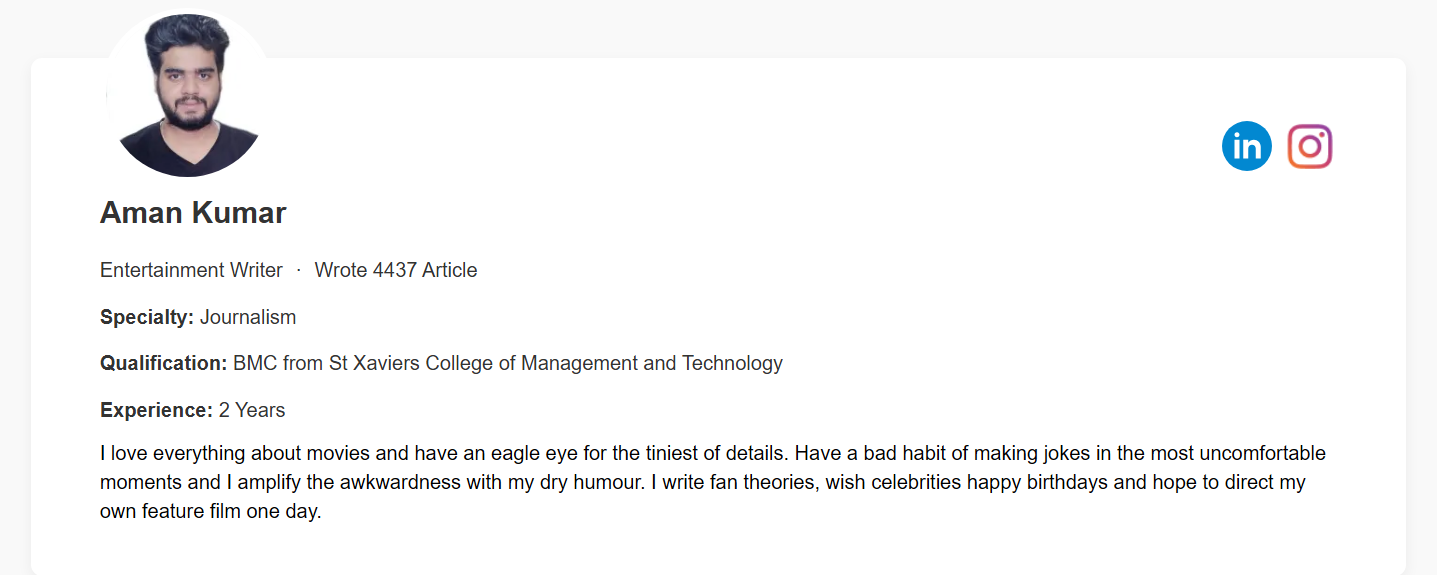The height and width of the screenshot is (575, 1437).
Task: Click the 2 Years experience value
Action: pos(252,410)
